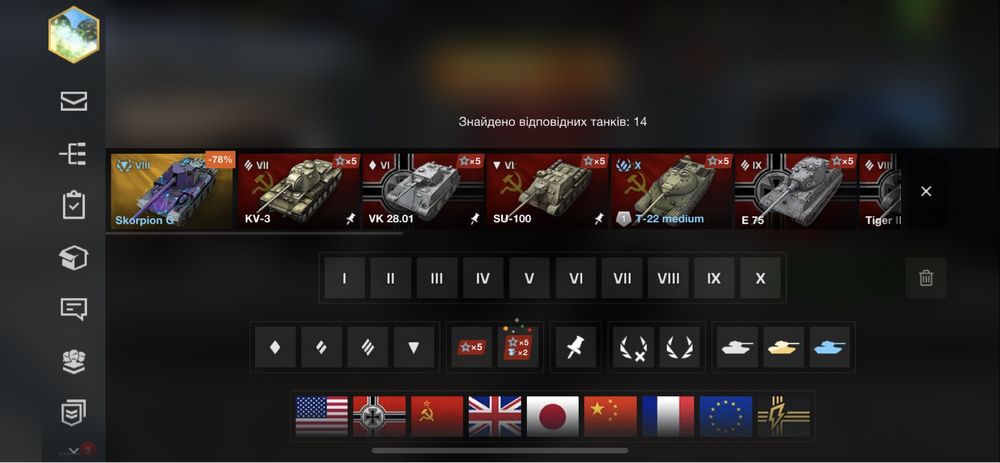
Task: Open the missions clipboard icon
Action: (74, 205)
